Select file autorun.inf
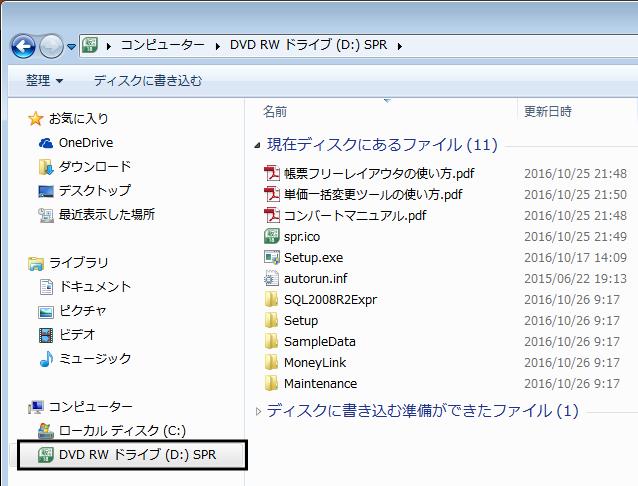Screen dimensions: 638x486 tap(315, 279)
